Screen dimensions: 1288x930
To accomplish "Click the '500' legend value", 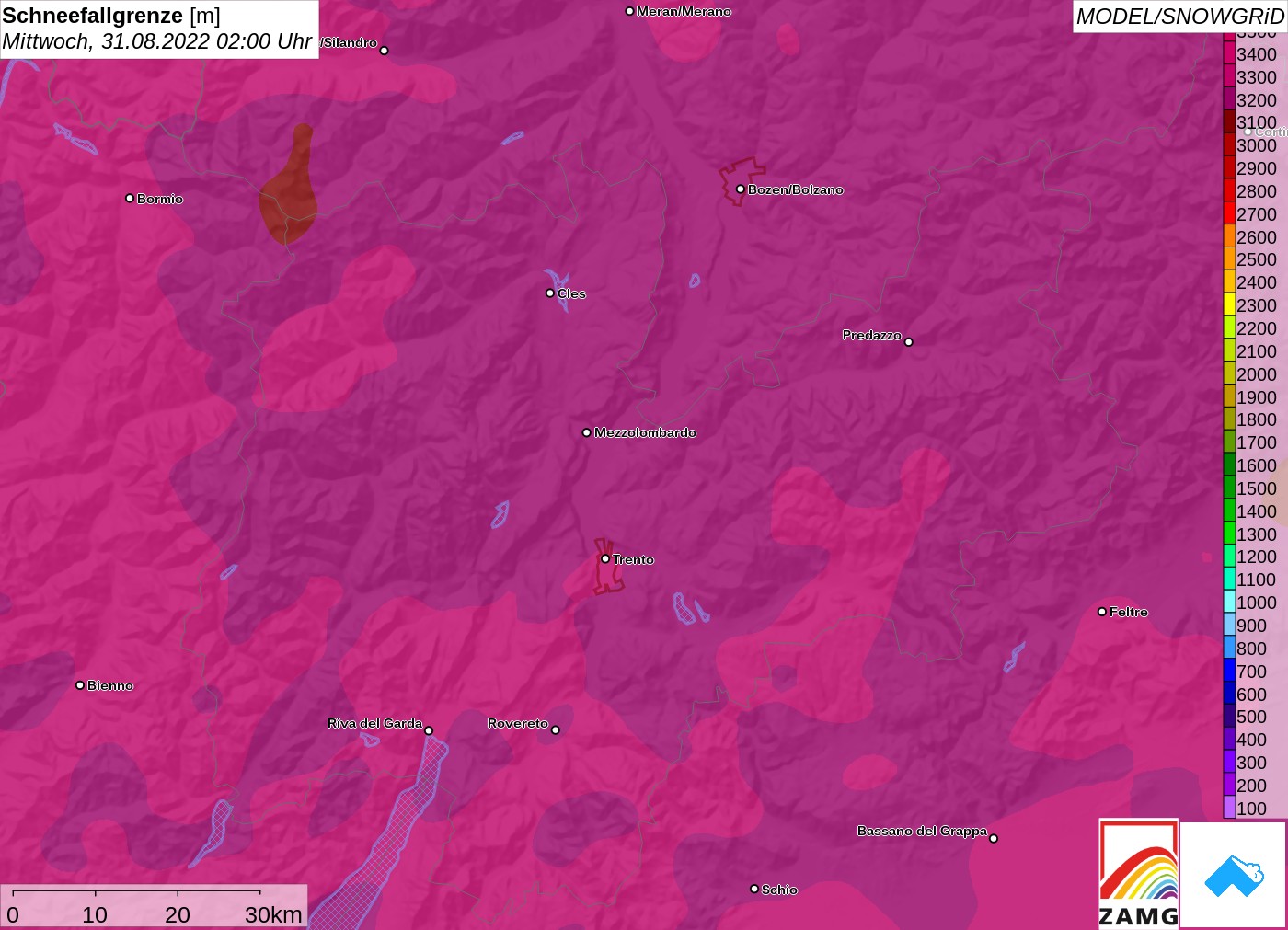I will [x=1251, y=717].
